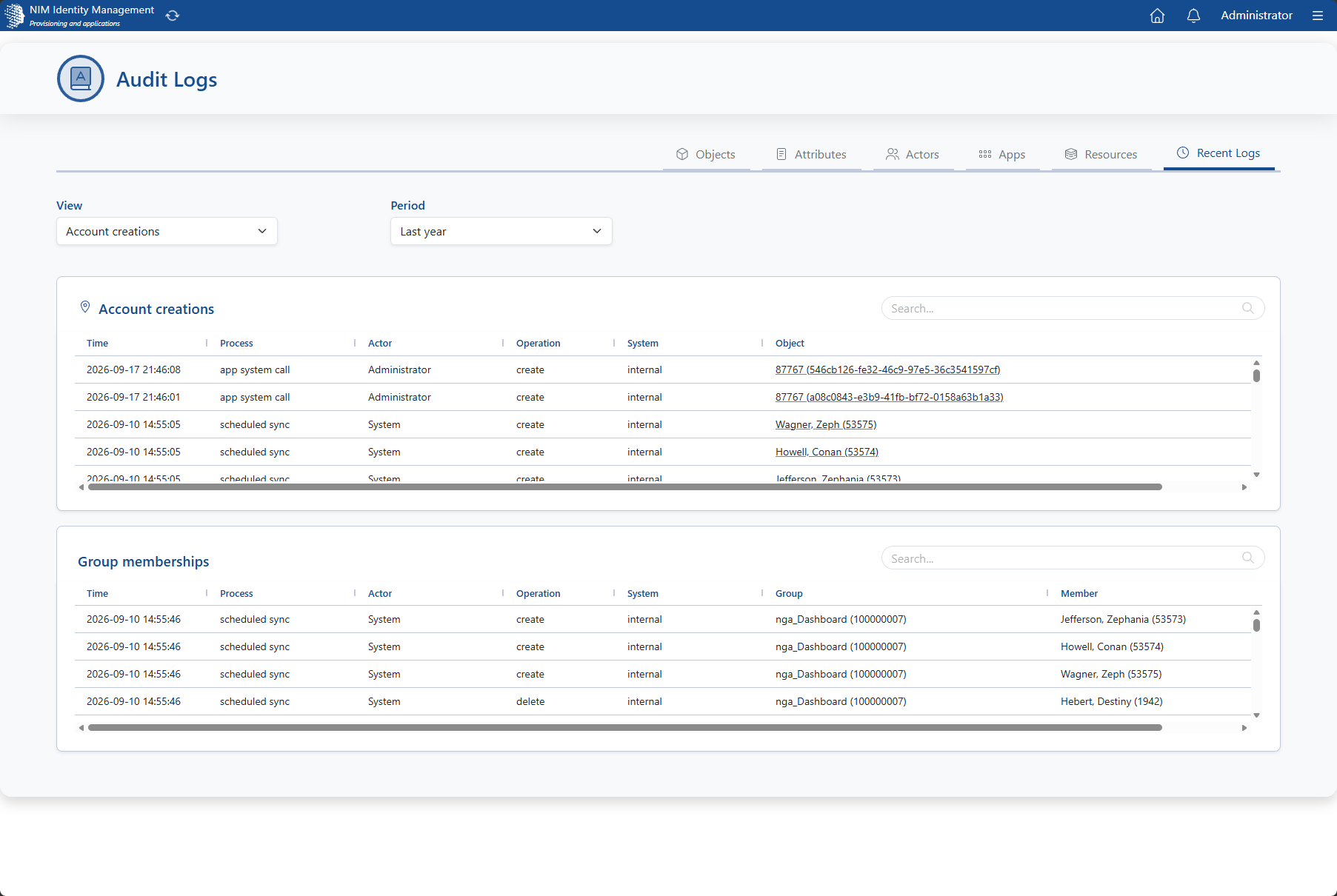
Task: Switch to the Apps tab
Action: [x=1002, y=154]
